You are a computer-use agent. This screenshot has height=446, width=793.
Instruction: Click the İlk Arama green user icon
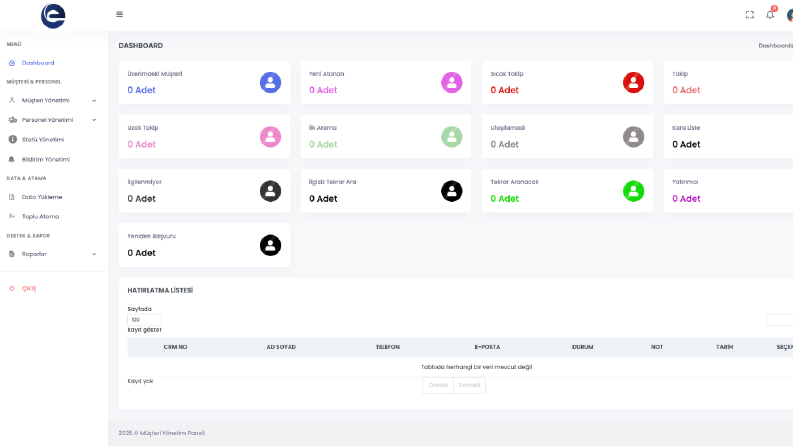452,137
